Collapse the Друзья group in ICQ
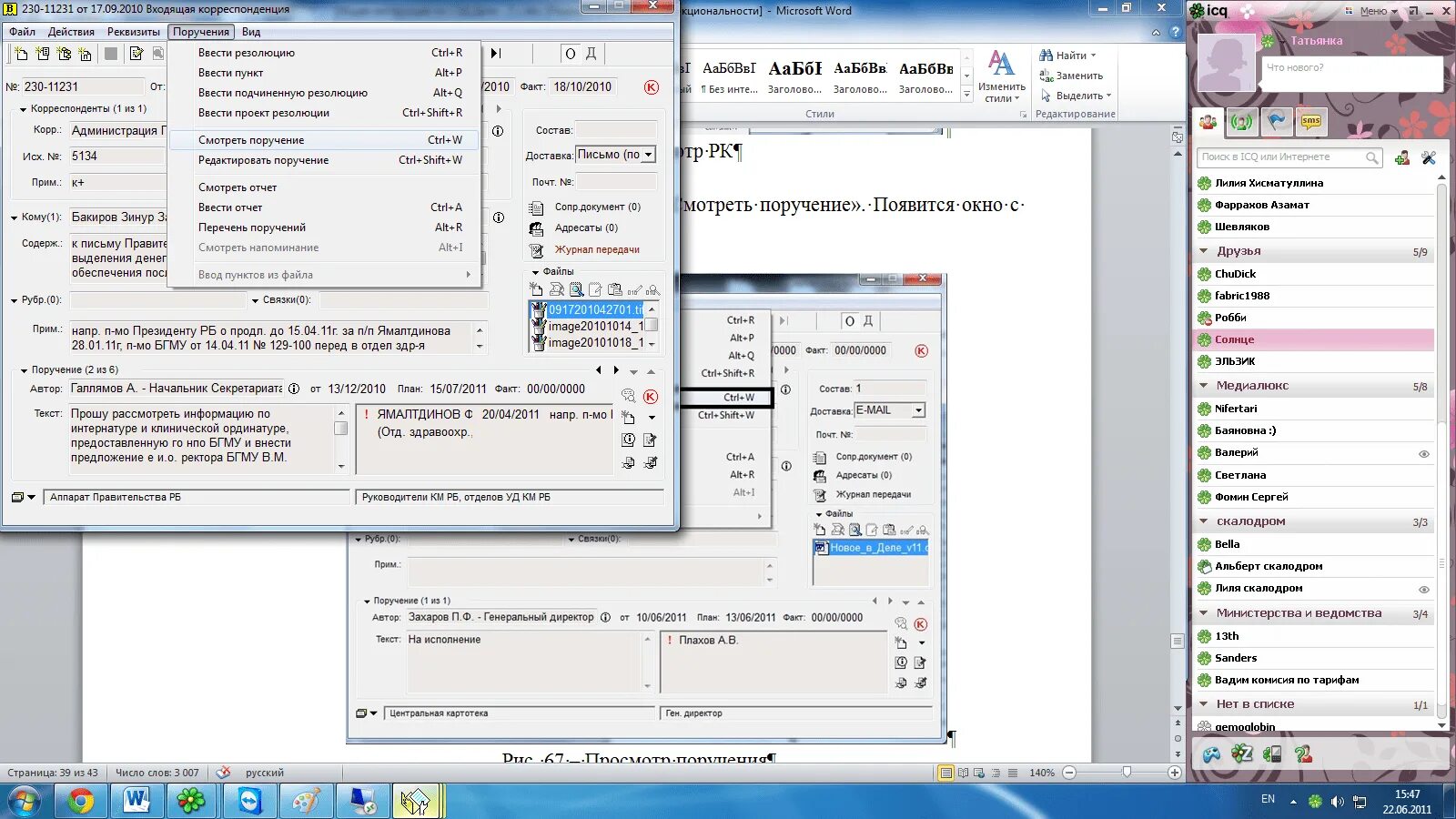Image resolution: width=1456 pixels, height=819 pixels. 1204,251
